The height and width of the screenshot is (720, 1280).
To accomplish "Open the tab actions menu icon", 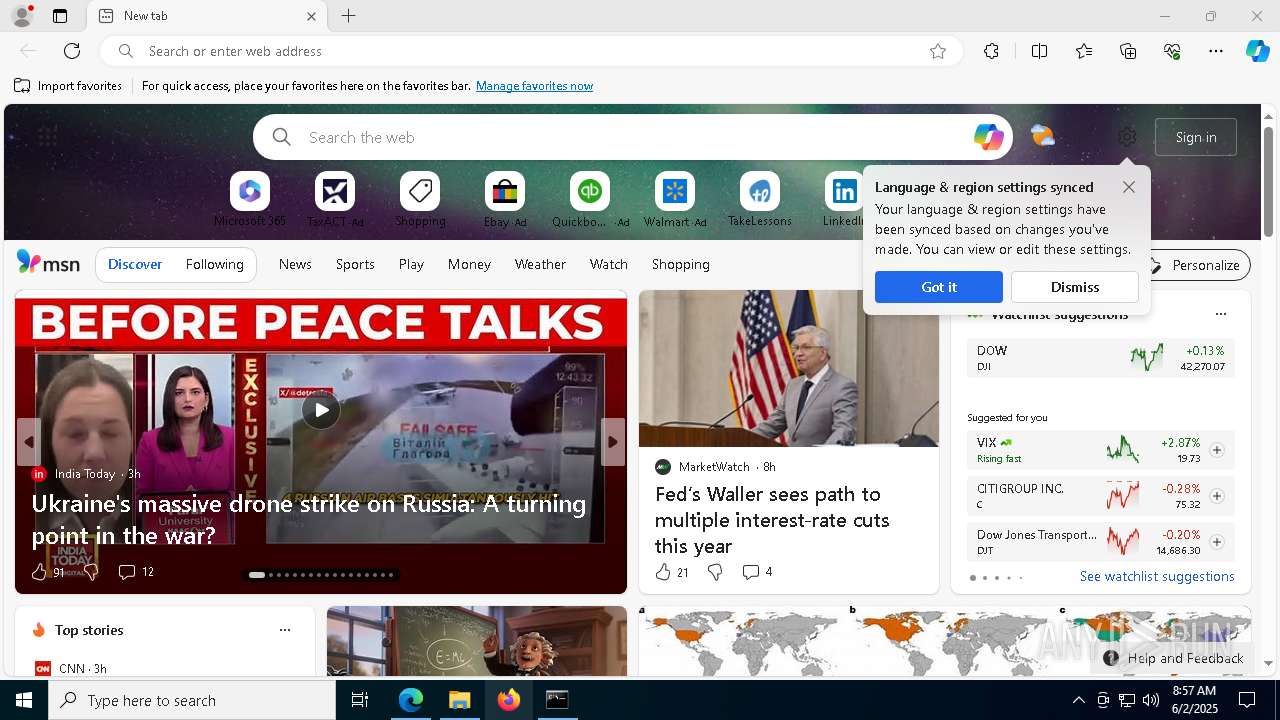I will point(60,16).
